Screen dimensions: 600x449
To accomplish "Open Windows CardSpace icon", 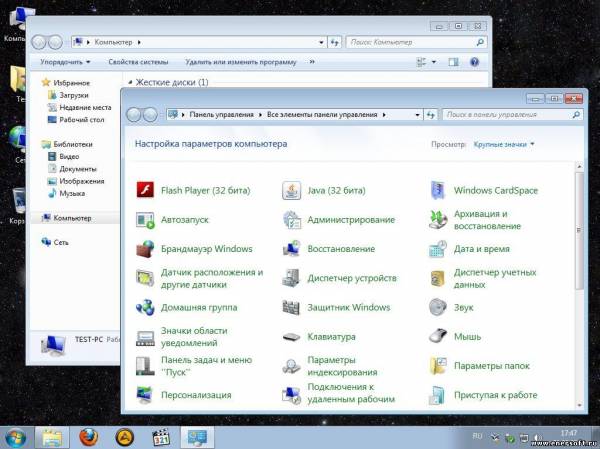I will [438, 190].
